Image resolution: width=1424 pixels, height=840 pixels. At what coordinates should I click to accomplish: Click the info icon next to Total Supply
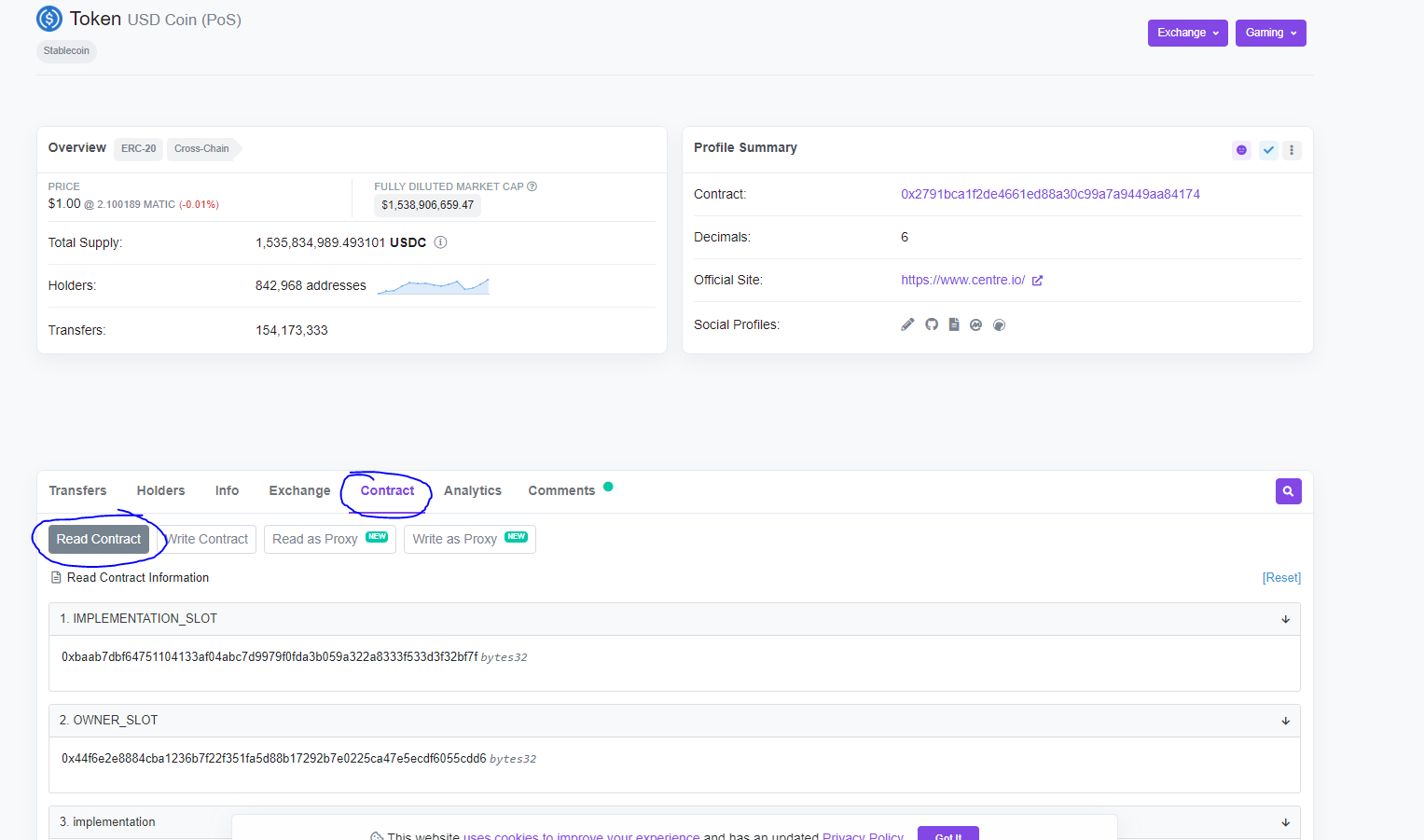(441, 242)
